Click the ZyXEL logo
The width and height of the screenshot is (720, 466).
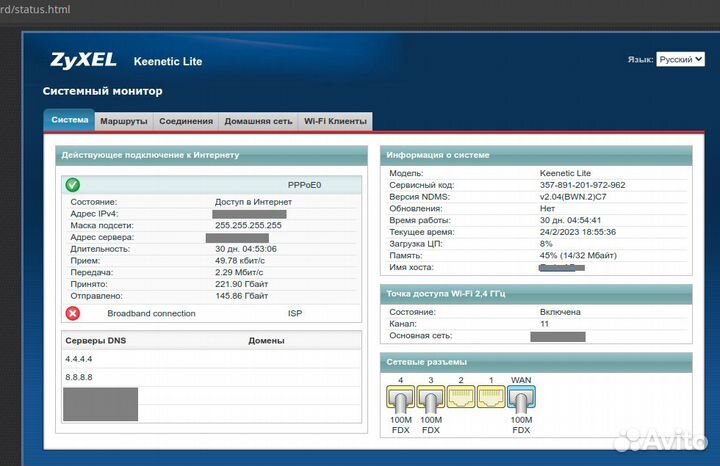[84, 60]
